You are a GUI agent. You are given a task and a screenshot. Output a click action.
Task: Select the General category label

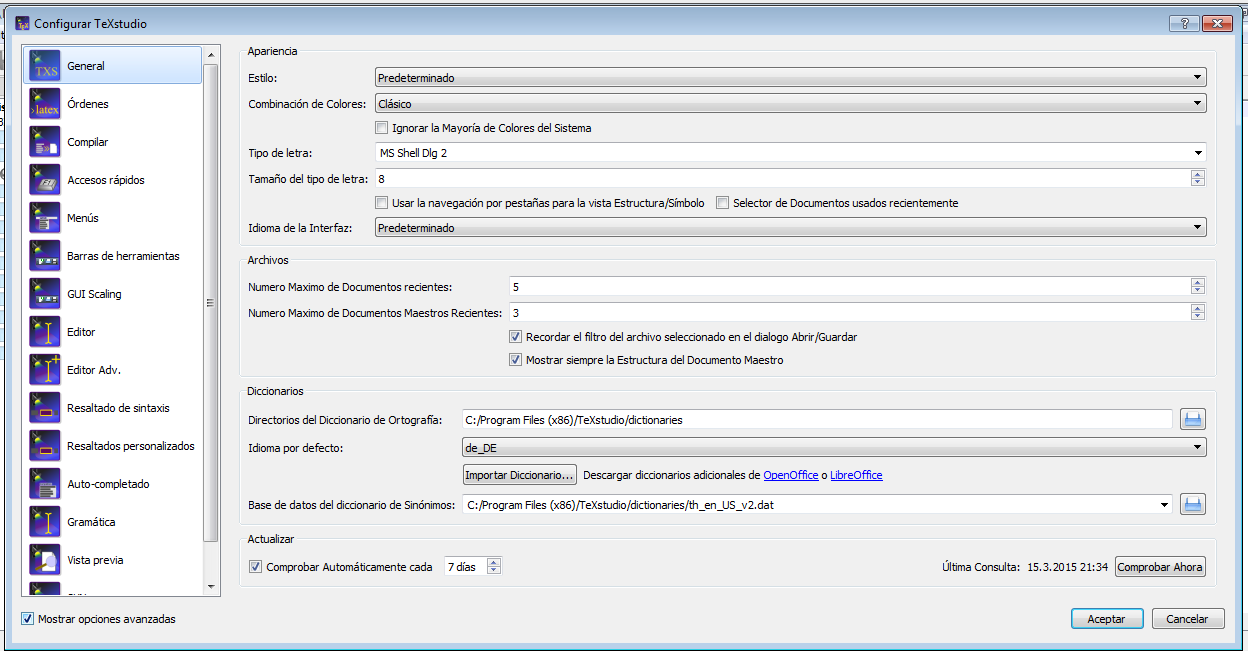coord(86,66)
